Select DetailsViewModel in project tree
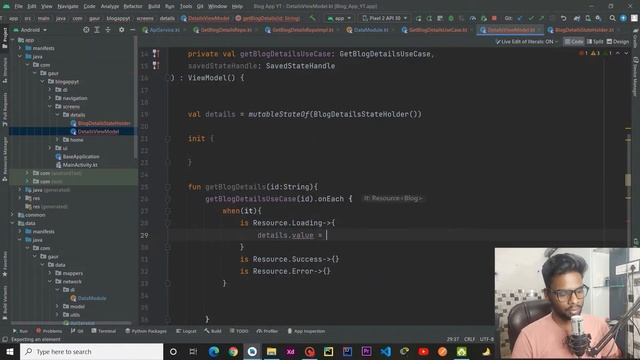The height and width of the screenshot is (360, 640). (x=98, y=131)
